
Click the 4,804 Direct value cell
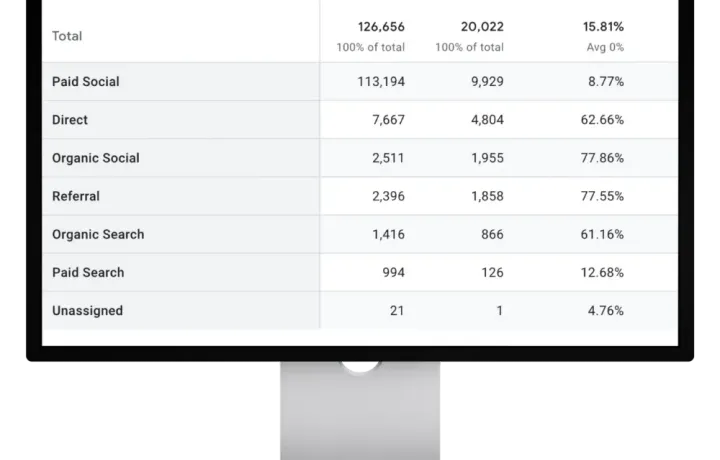pos(487,120)
